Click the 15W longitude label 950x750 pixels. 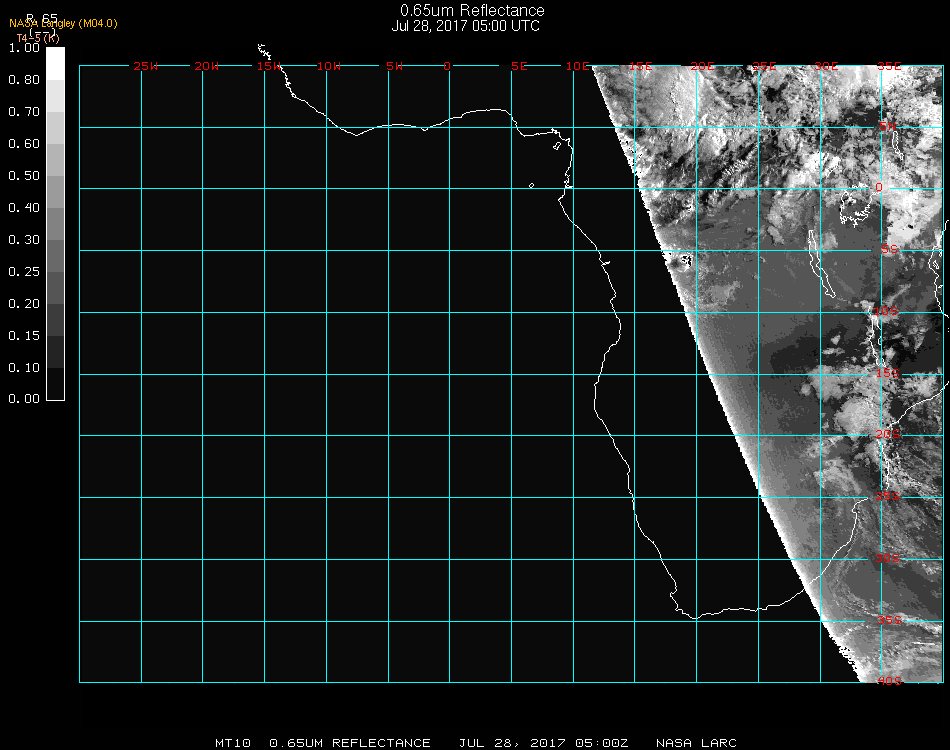268,66
